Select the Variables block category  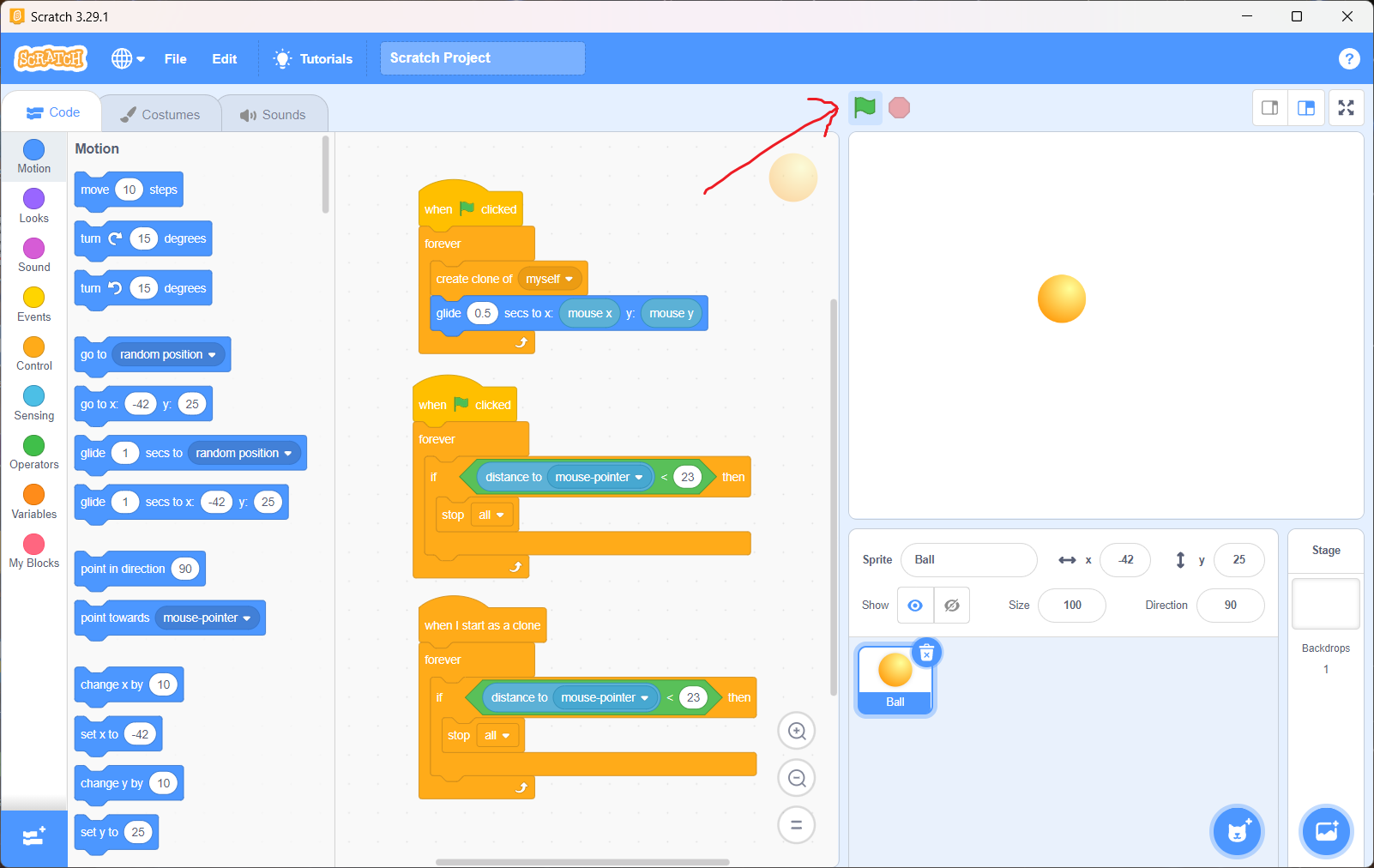click(x=34, y=502)
